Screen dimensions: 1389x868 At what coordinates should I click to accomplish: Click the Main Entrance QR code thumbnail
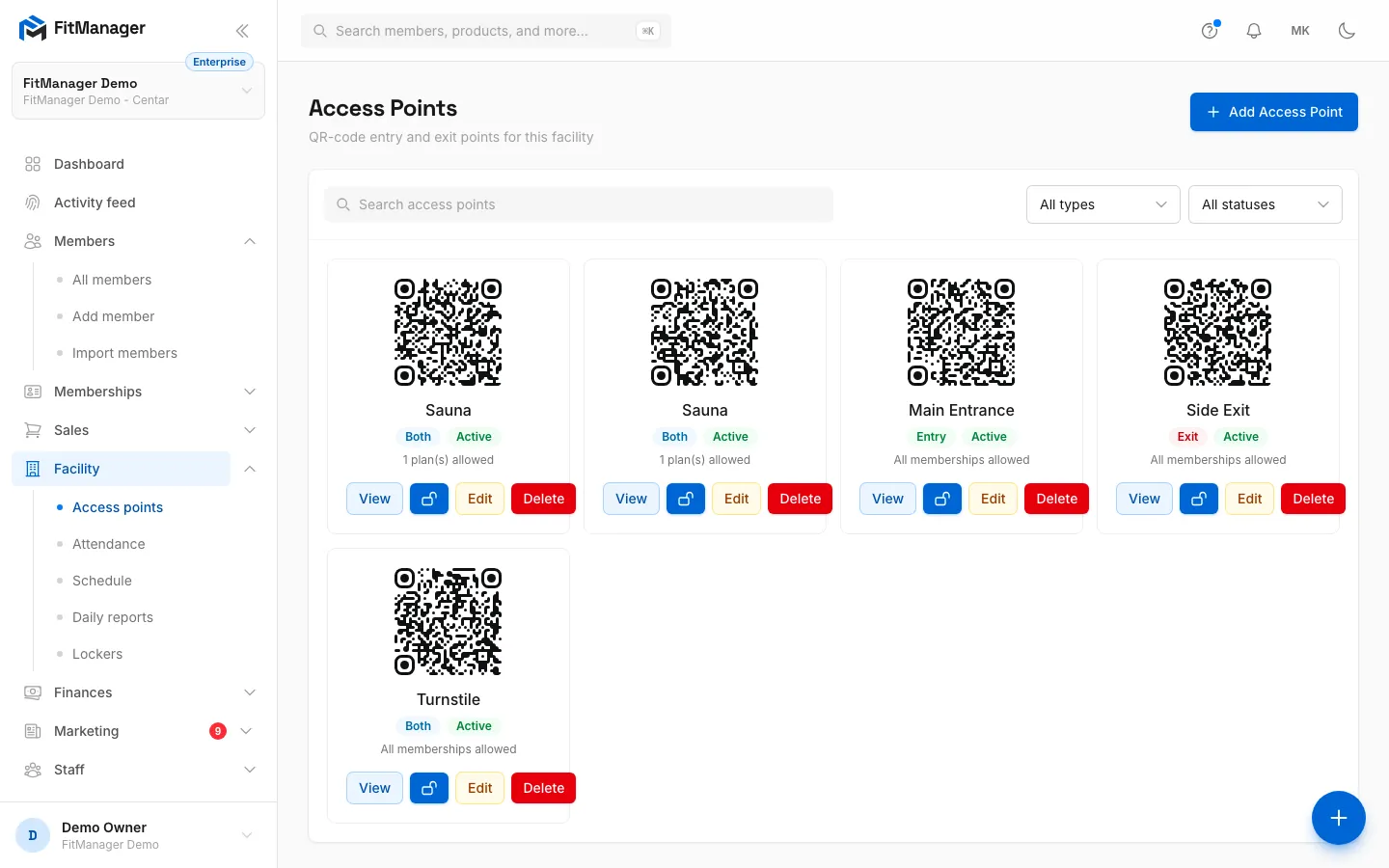[x=962, y=333]
